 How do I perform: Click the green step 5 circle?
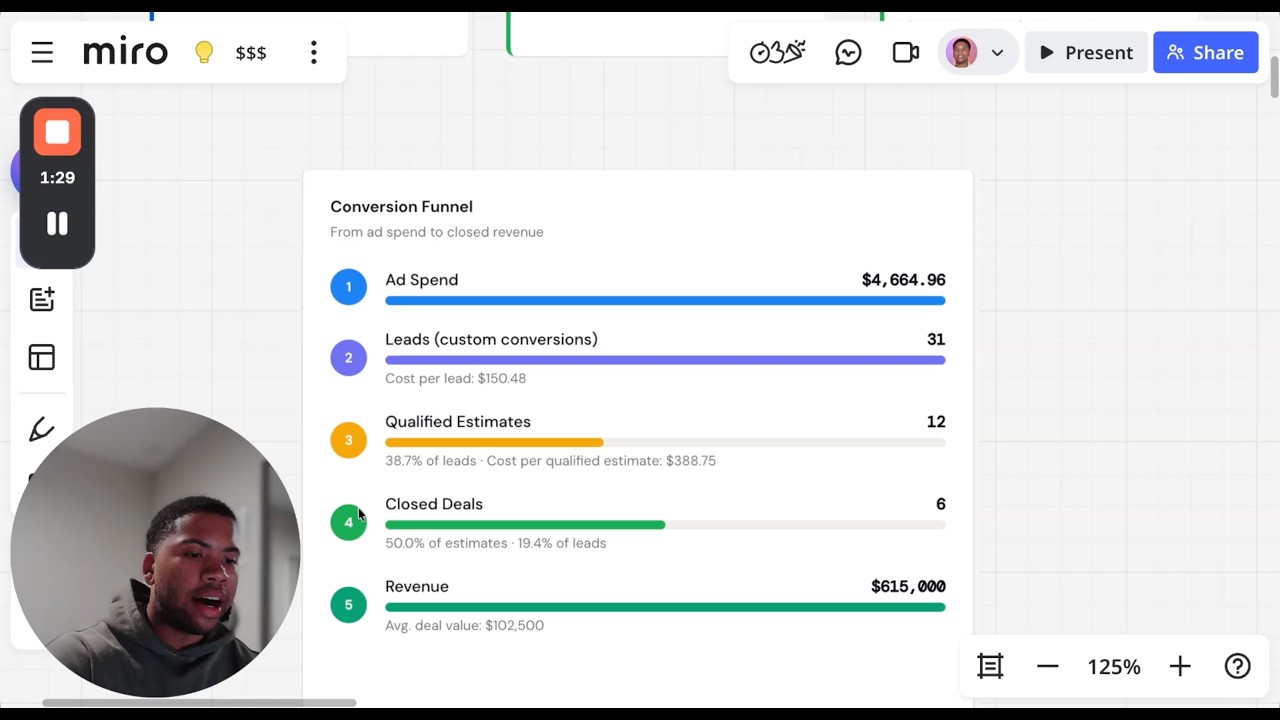click(349, 604)
